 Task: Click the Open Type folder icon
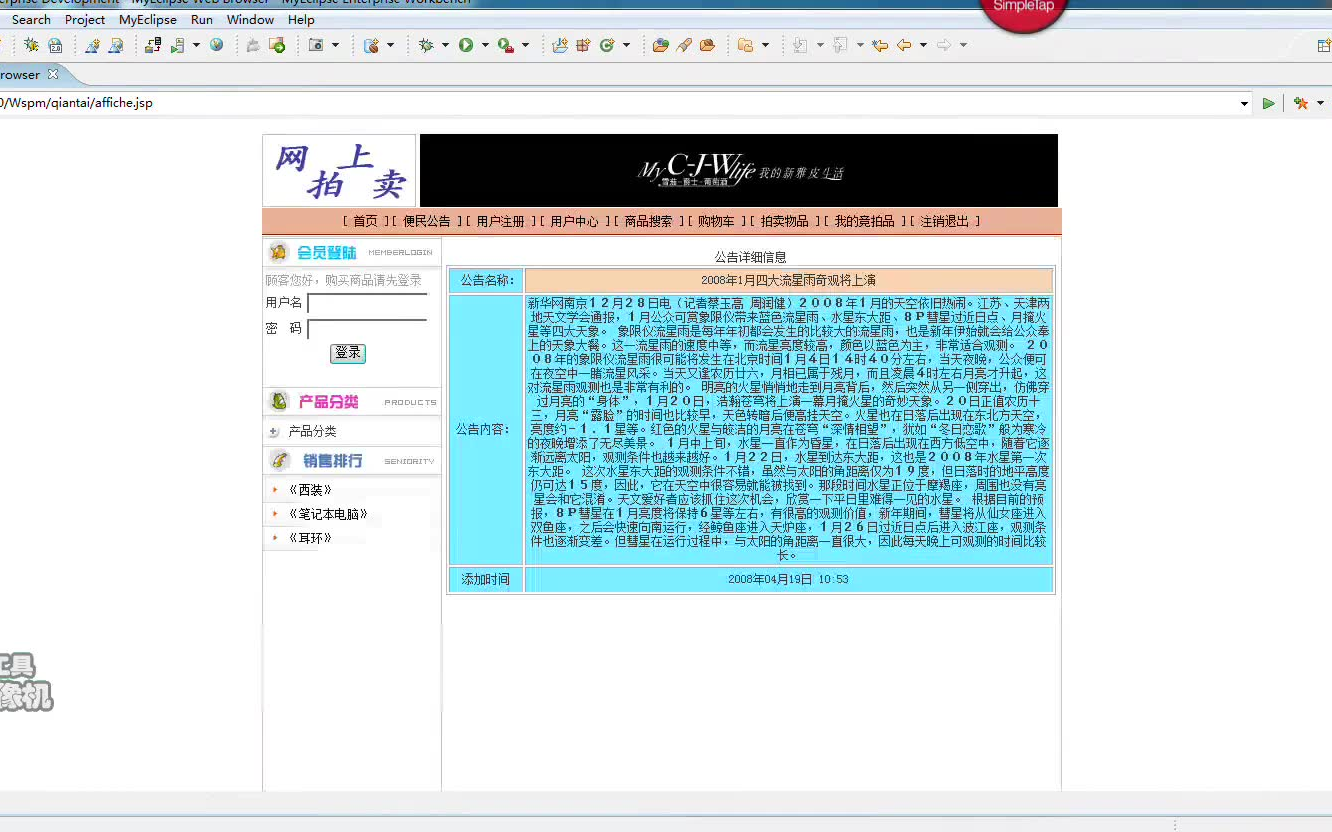point(660,45)
